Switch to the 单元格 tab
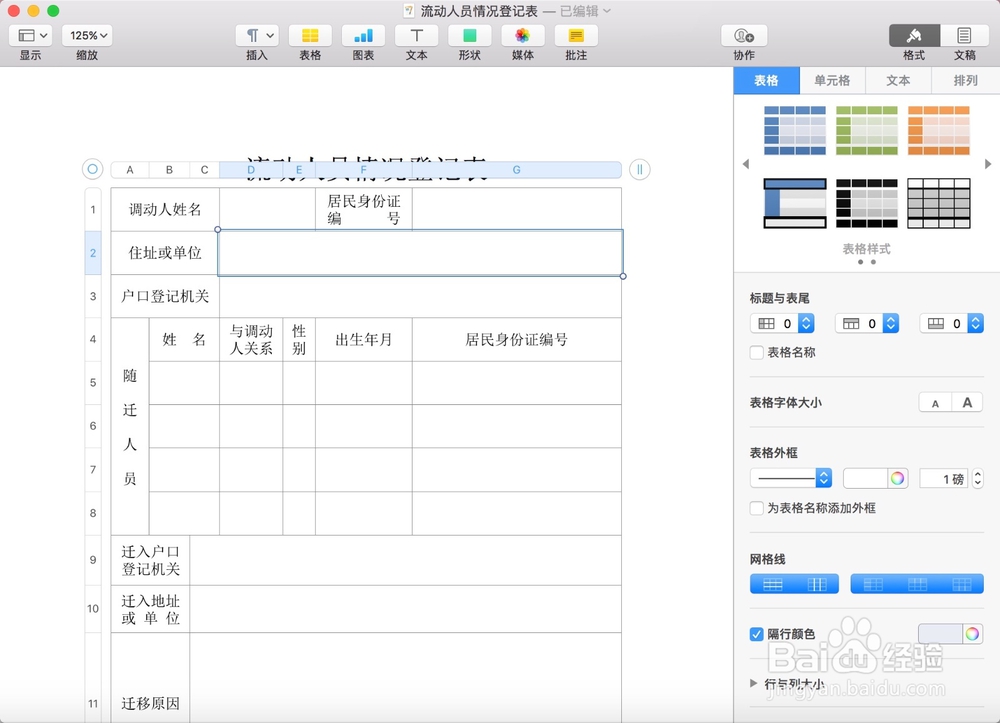This screenshot has width=1000, height=723. pos(832,80)
